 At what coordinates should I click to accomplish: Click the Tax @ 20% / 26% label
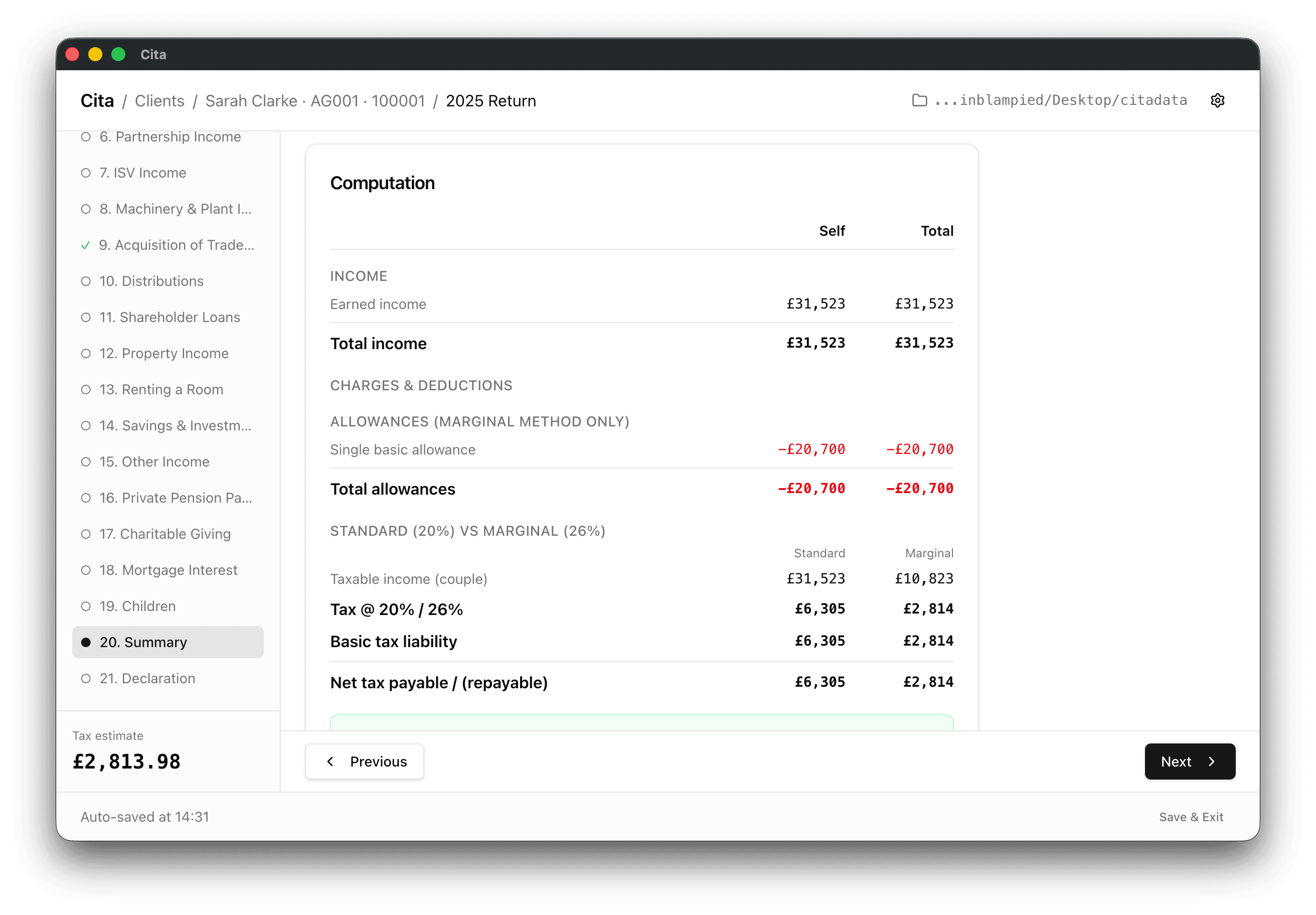pyautogui.click(x=397, y=609)
